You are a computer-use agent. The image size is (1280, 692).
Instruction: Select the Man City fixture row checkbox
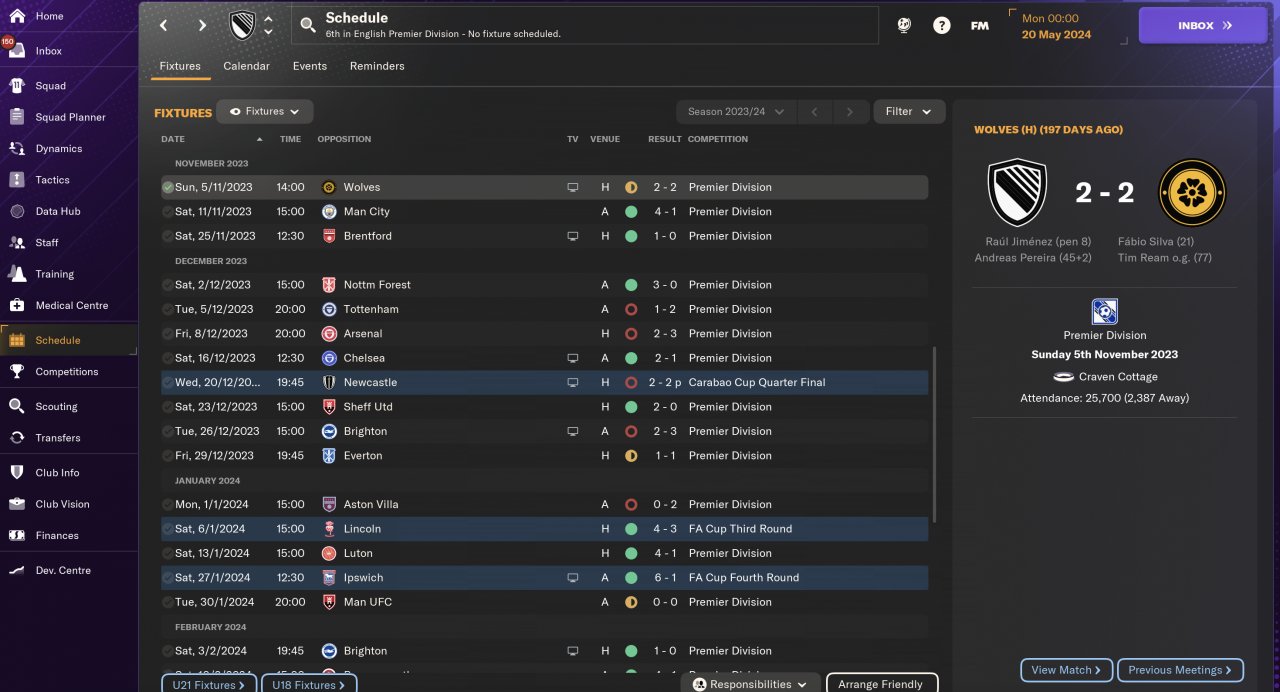tap(167, 212)
